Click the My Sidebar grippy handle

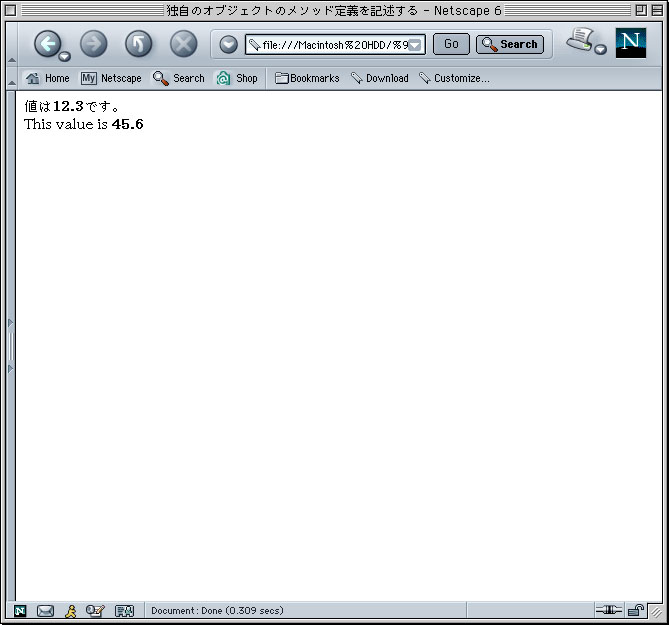(x=11, y=346)
